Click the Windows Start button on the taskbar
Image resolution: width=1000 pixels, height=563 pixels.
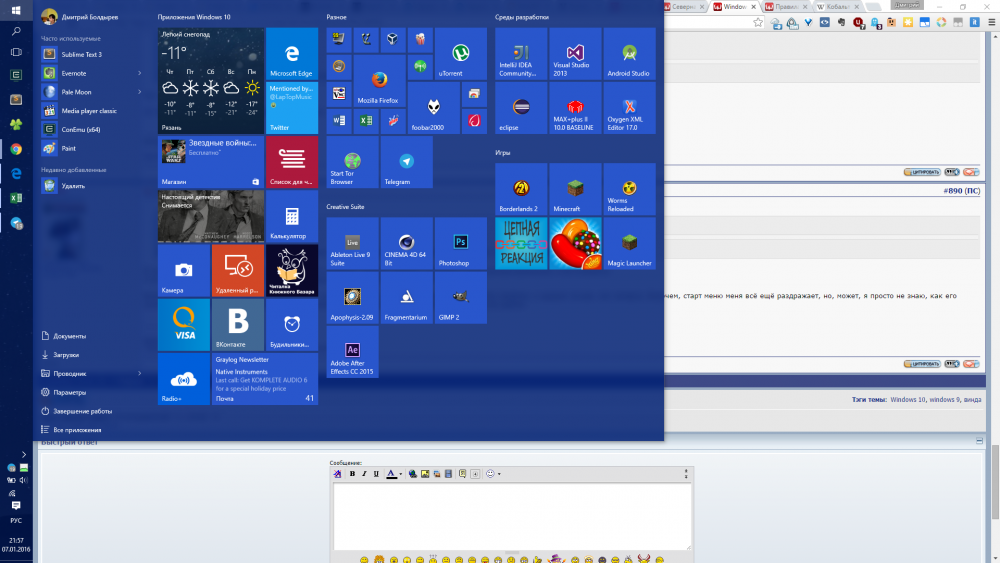tap(16, 10)
